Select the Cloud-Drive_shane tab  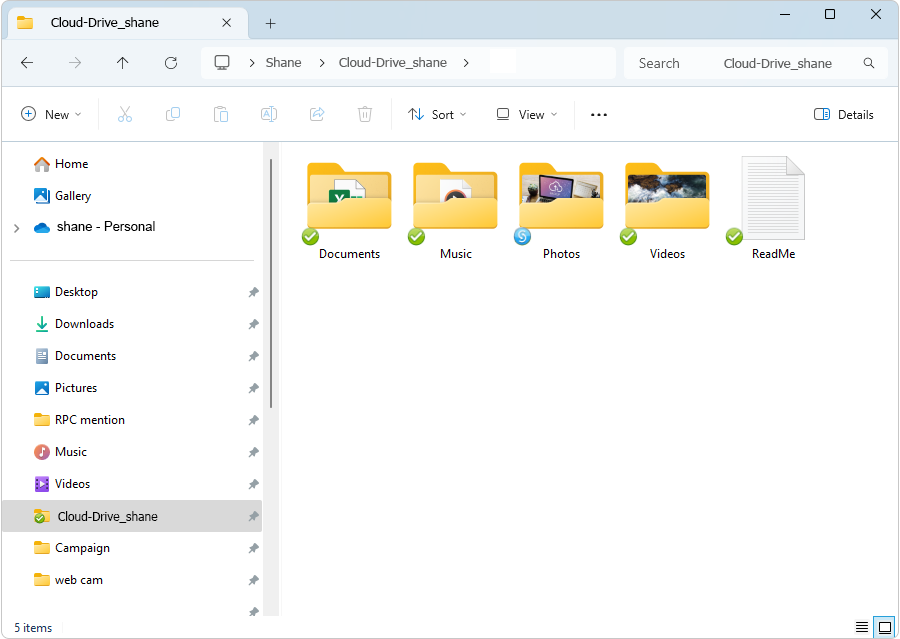128,23
